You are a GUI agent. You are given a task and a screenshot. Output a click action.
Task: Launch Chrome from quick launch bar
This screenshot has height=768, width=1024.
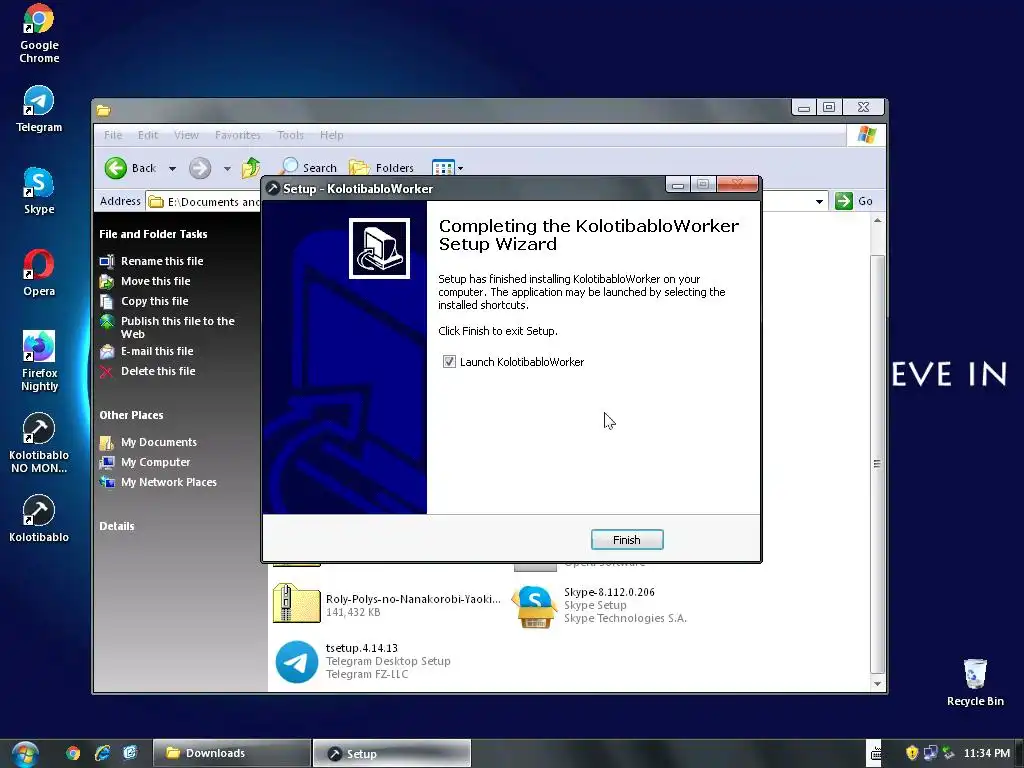(x=73, y=754)
